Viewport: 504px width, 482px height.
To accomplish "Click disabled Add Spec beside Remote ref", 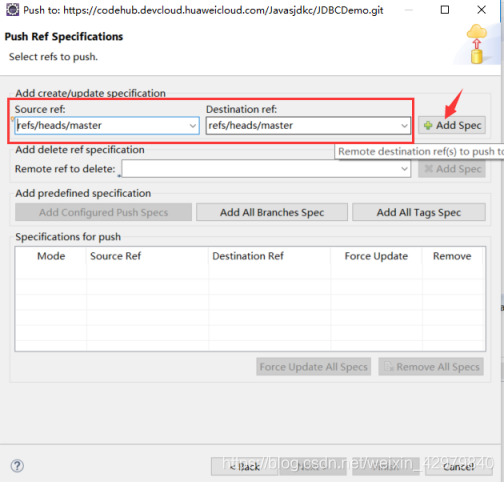I will coord(452,169).
